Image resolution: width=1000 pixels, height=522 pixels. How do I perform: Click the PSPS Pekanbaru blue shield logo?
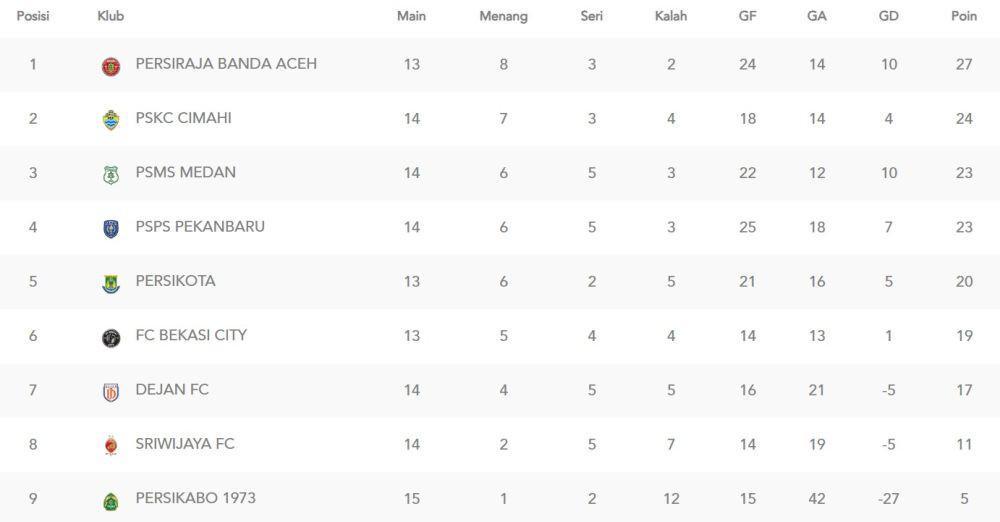(x=111, y=229)
